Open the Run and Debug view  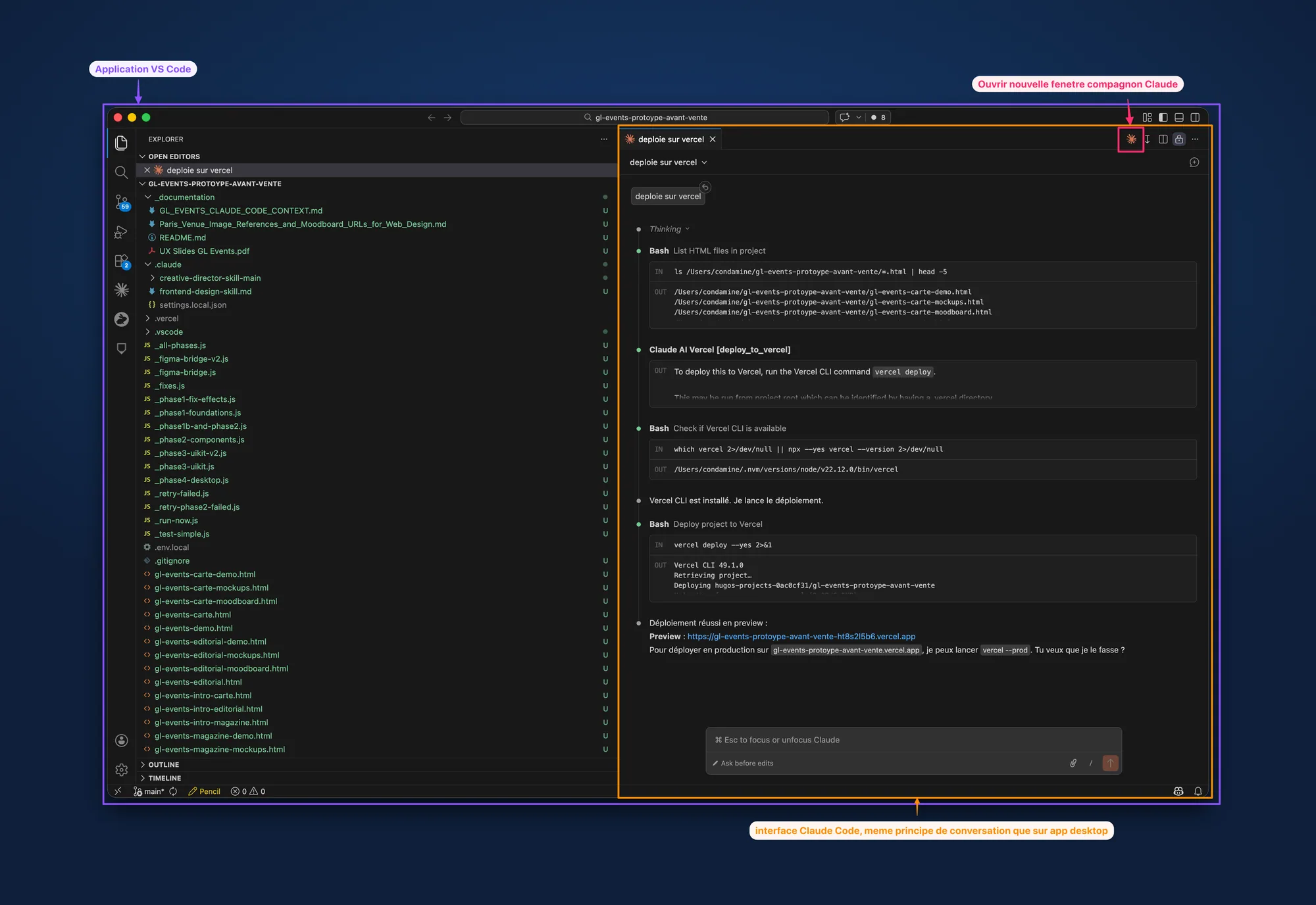[122, 232]
